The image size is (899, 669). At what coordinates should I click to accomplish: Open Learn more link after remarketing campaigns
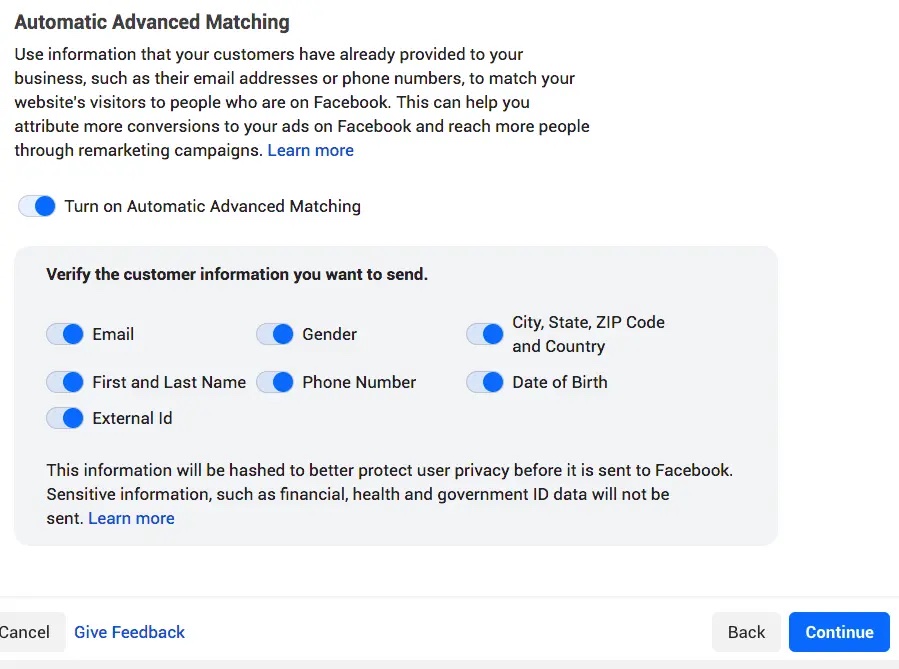point(310,150)
